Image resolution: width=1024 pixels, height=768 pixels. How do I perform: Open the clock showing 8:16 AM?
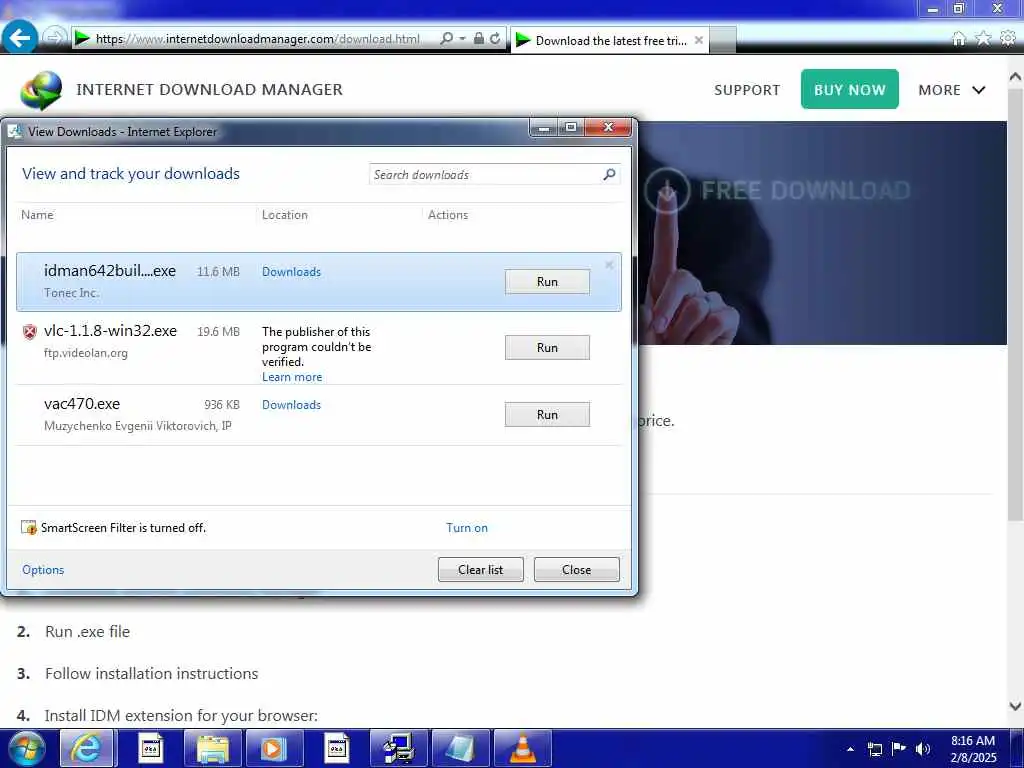(973, 748)
